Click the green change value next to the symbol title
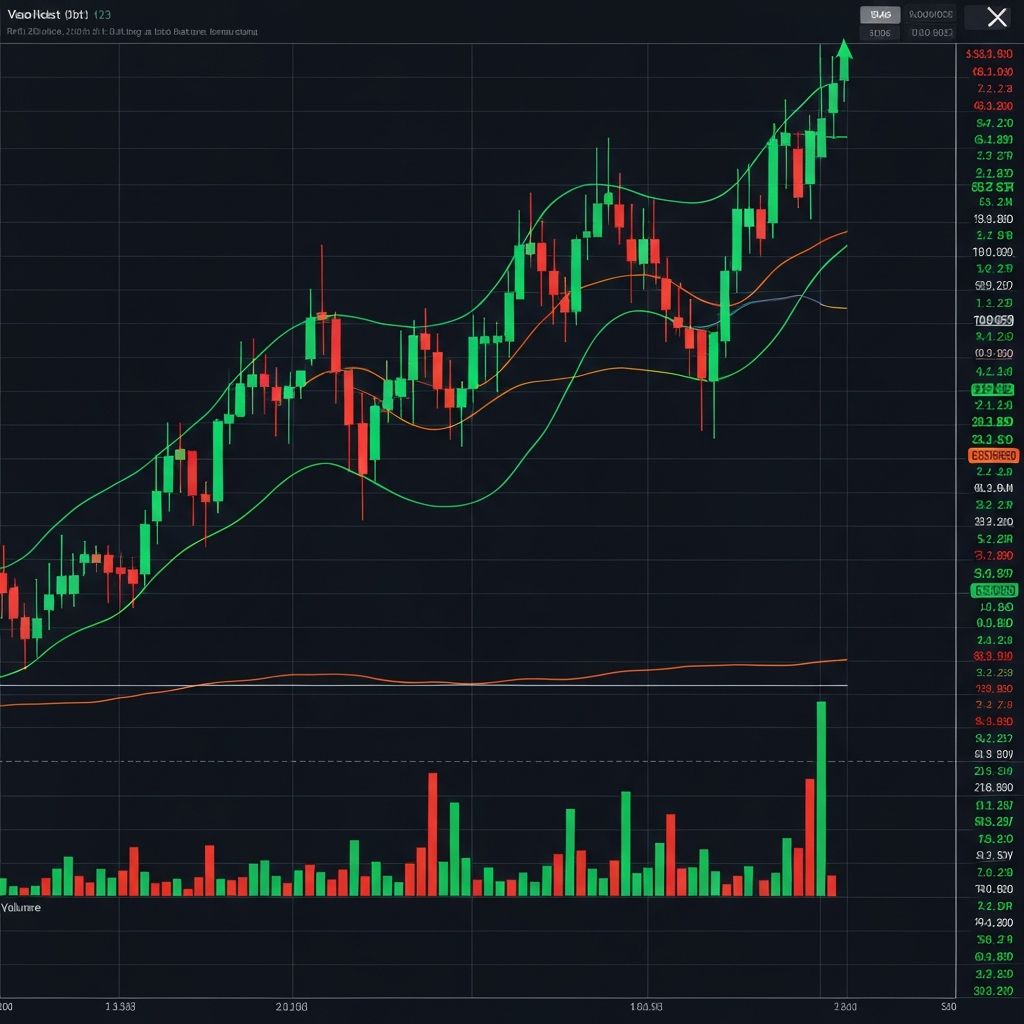The width and height of the screenshot is (1024, 1024). [100, 14]
